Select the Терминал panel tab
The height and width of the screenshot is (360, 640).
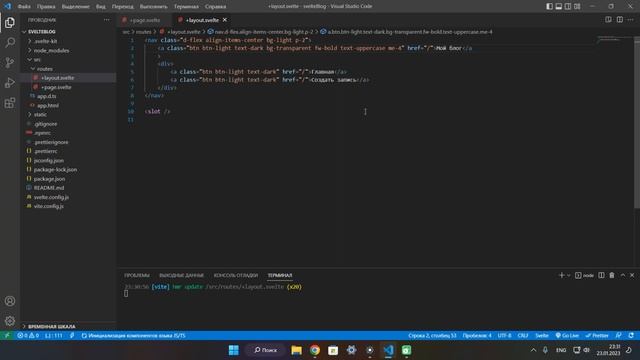[x=280, y=276]
